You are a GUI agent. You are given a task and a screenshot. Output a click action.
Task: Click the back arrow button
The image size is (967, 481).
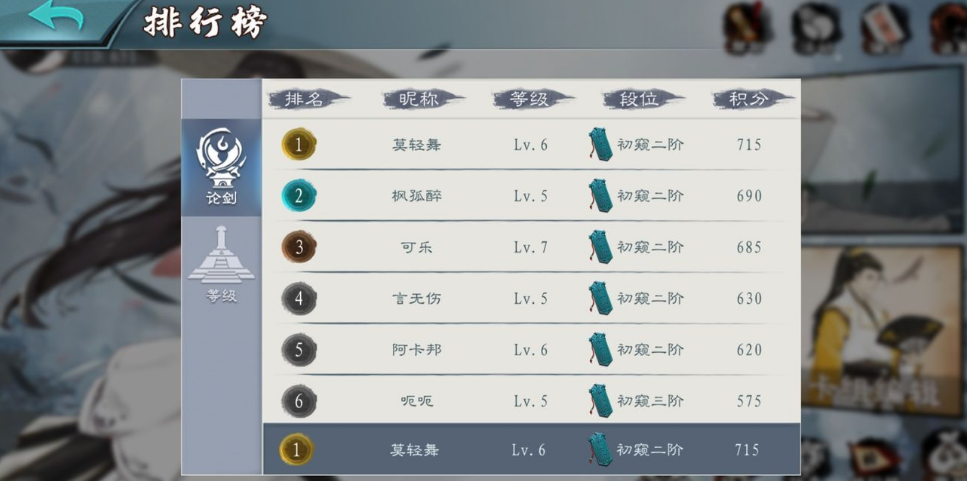click(x=57, y=17)
